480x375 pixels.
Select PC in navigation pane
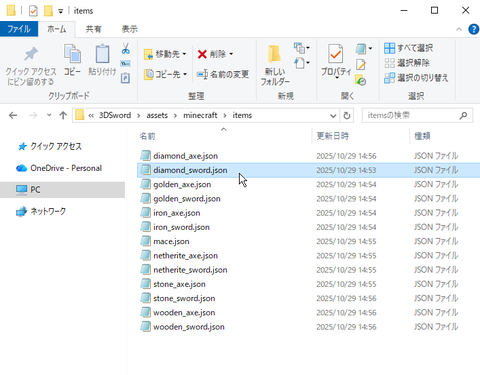pyautogui.click(x=62, y=190)
